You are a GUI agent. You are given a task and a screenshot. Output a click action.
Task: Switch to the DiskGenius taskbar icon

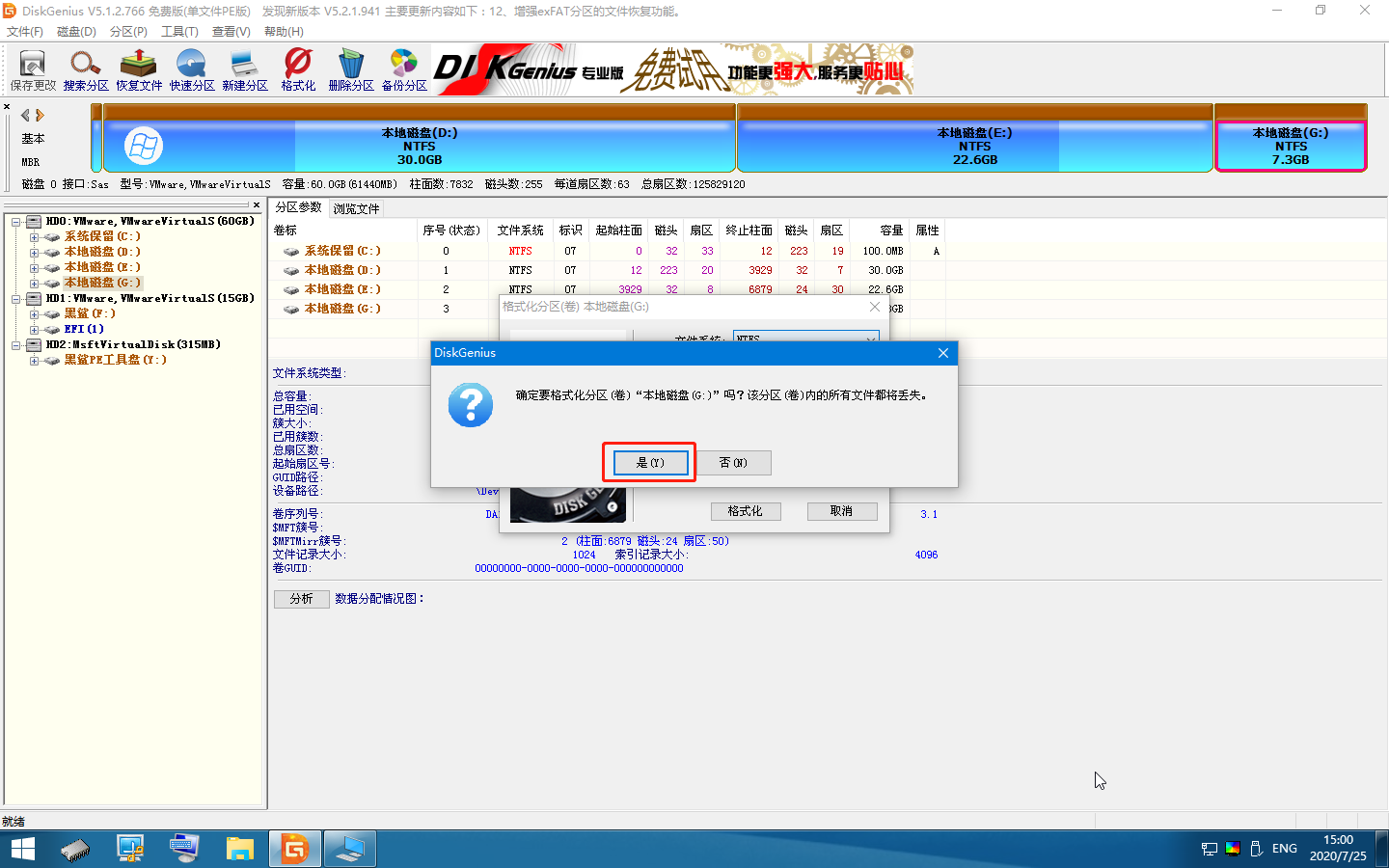[x=295, y=849]
